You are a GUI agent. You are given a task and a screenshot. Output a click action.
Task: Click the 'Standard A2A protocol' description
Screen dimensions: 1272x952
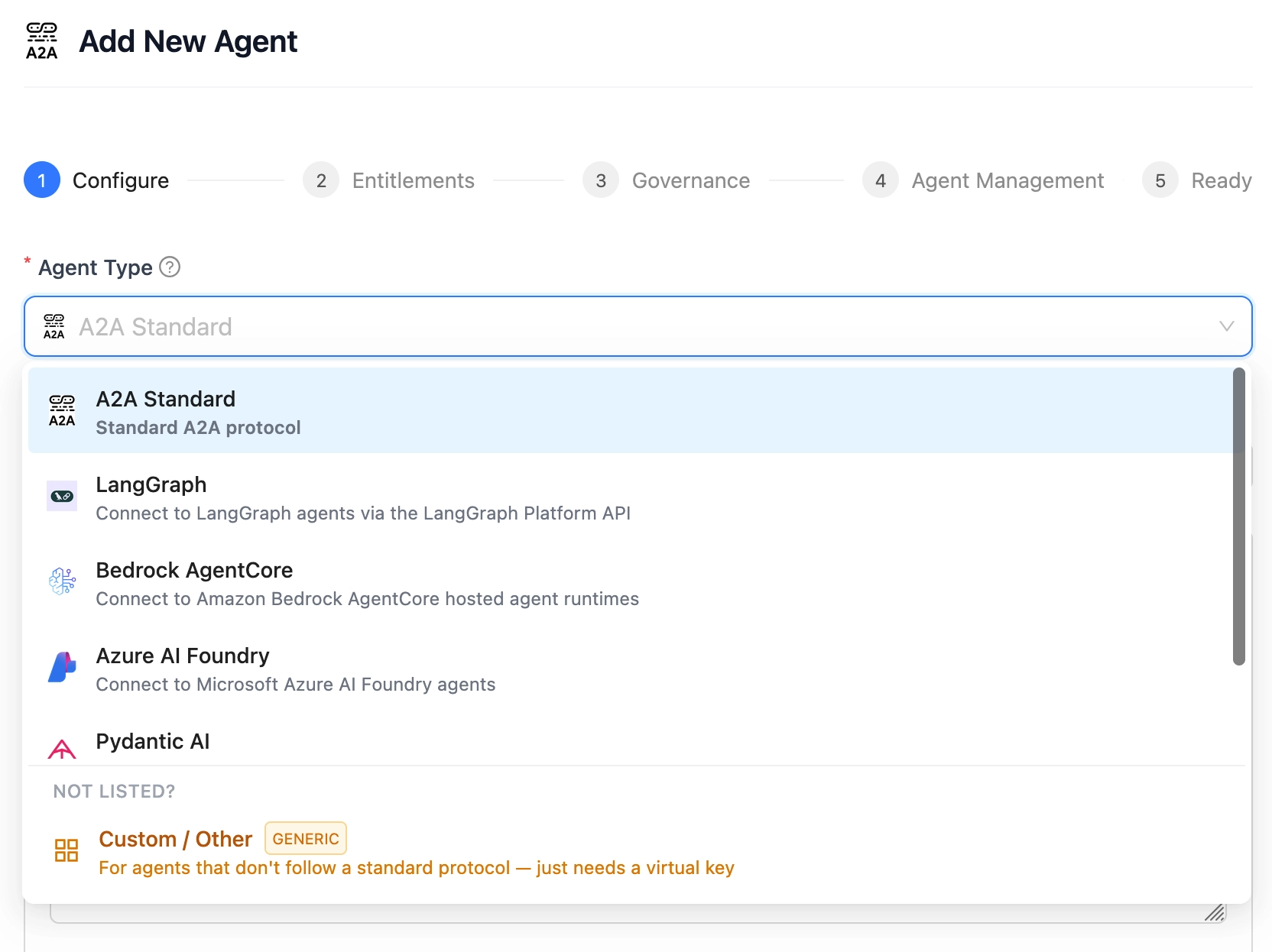tap(198, 428)
